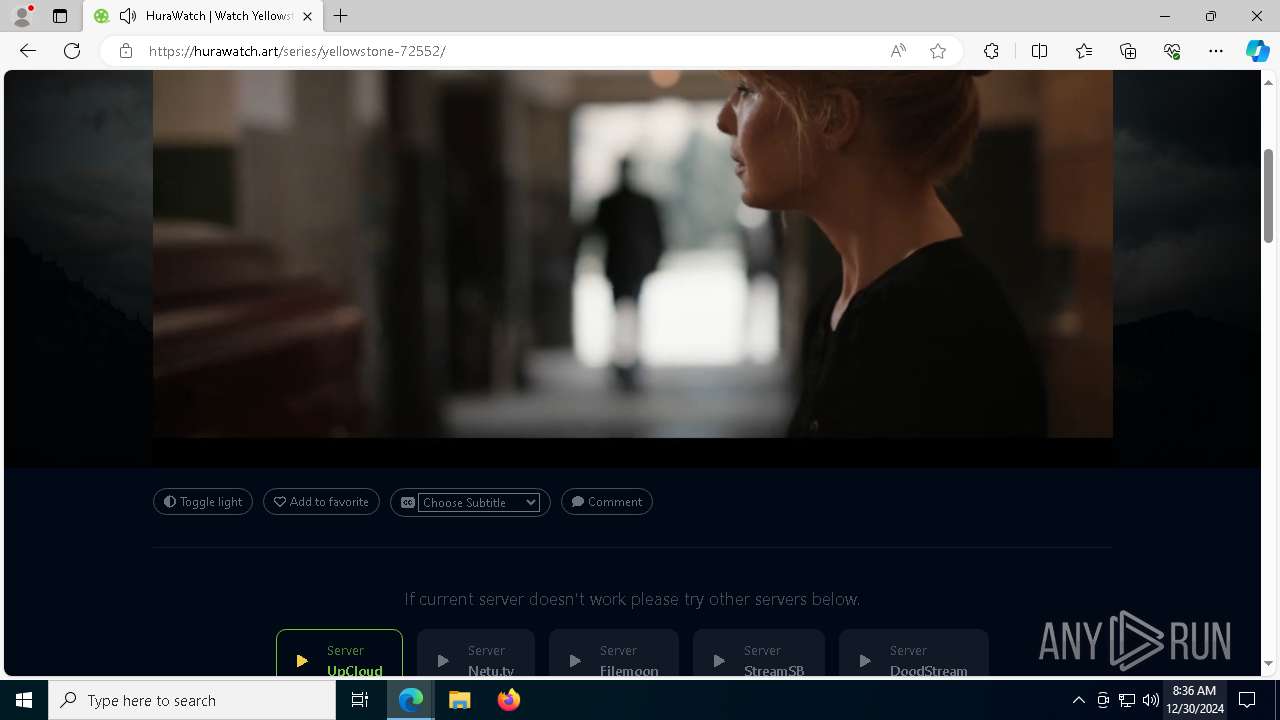The image size is (1280, 720).
Task: Open tab actions menu icon
Action: coord(60,16)
